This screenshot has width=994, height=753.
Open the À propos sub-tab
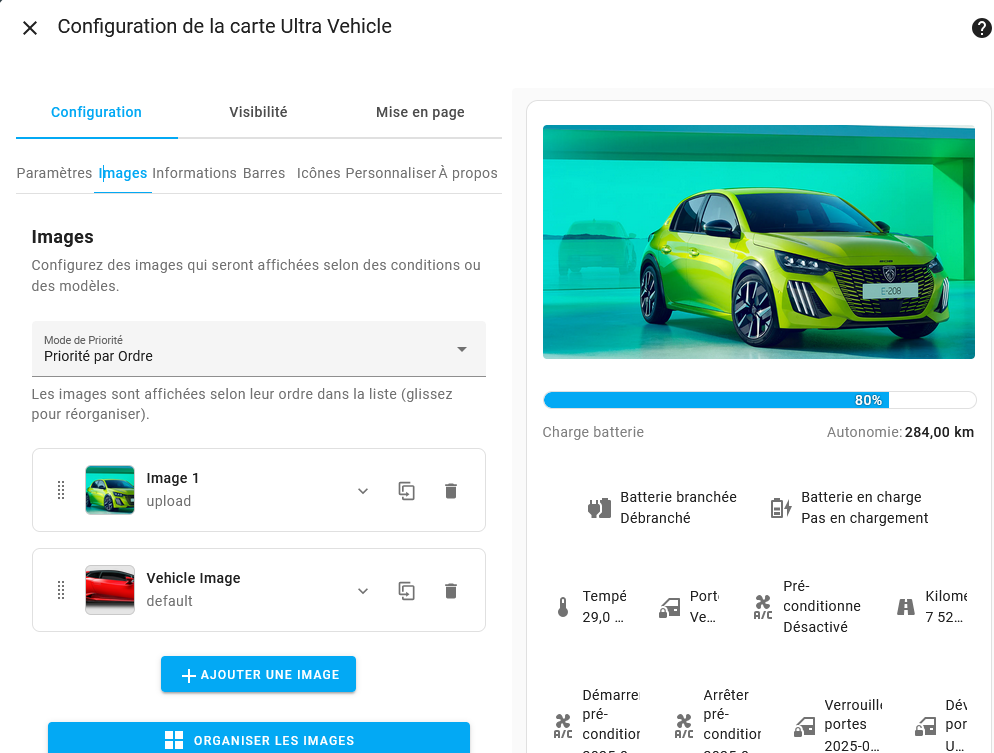[x=468, y=173]
